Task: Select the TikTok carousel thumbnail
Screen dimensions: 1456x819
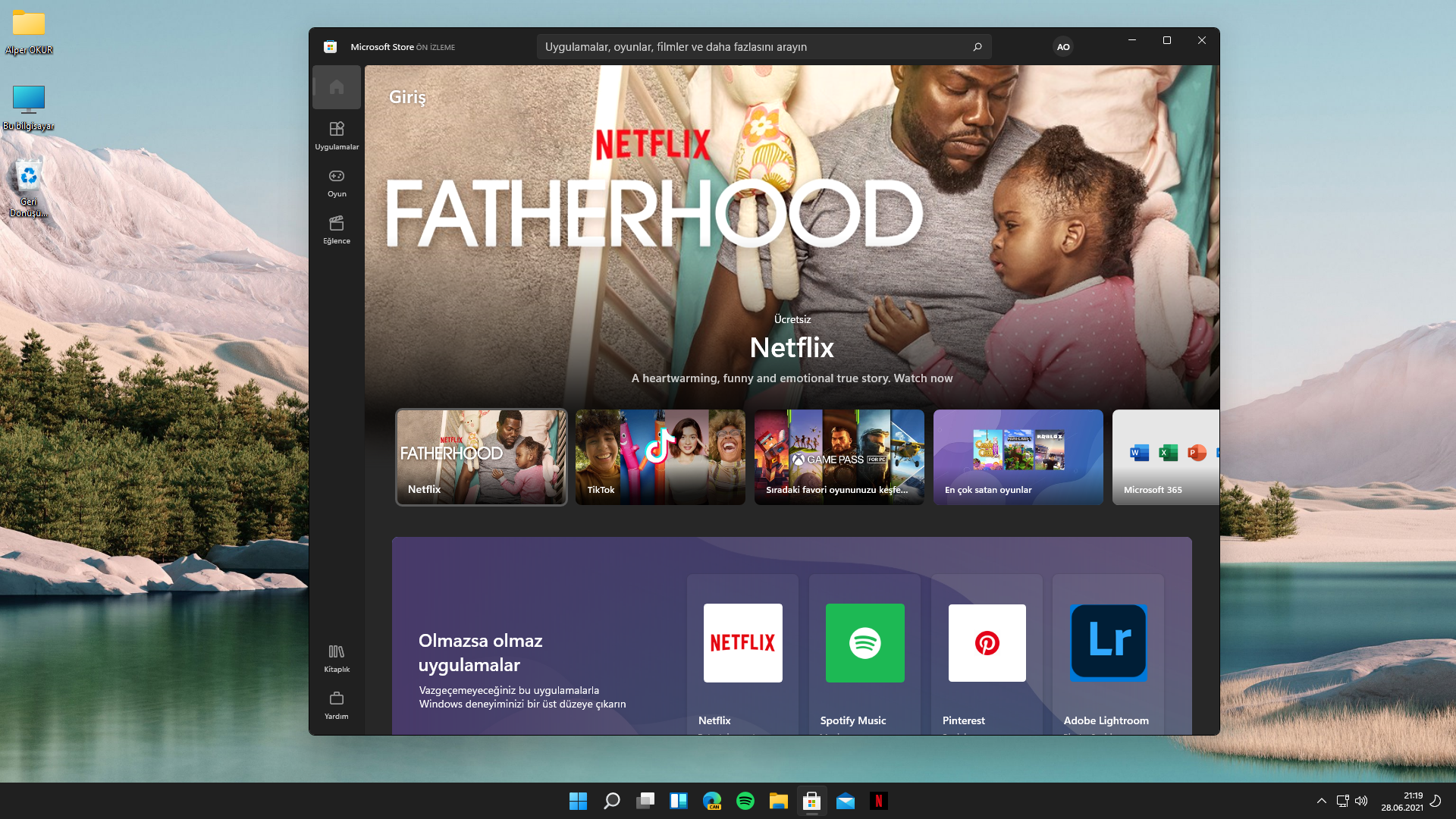Action: tap(660, 457)
